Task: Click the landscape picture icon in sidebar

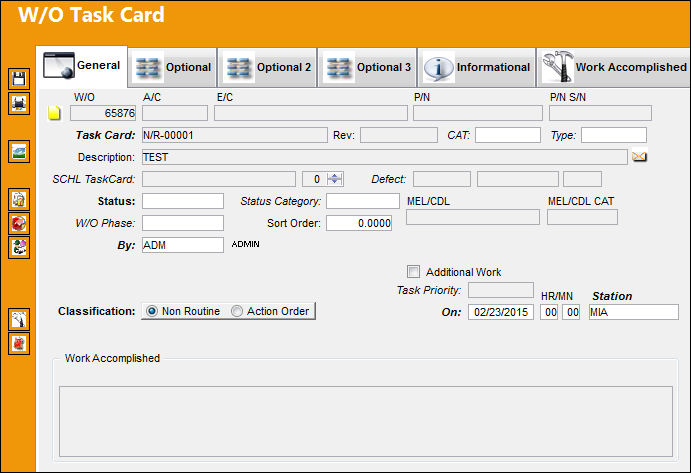Action: point(19,152)
